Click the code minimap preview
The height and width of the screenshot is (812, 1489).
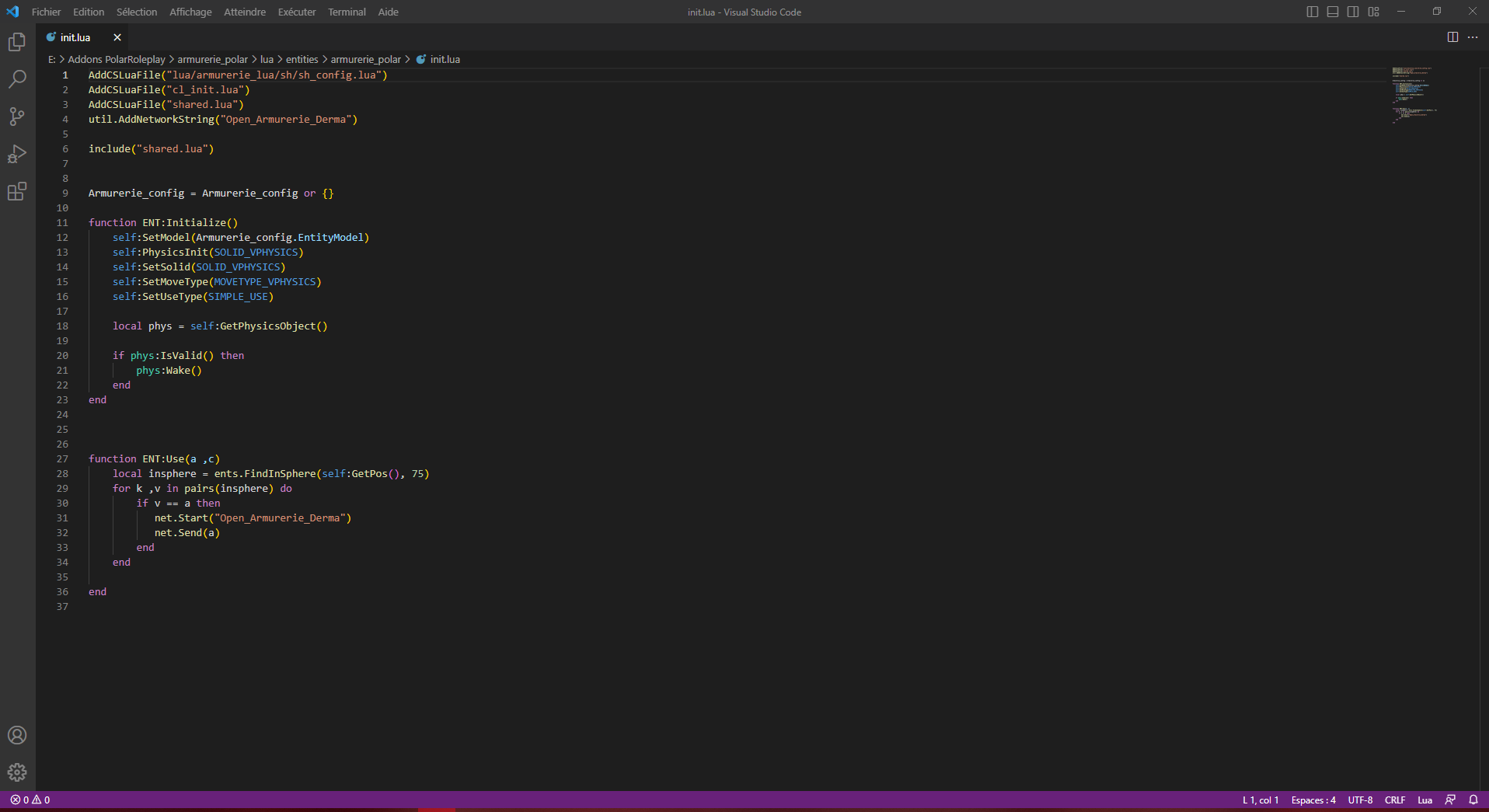[1414, 95]
